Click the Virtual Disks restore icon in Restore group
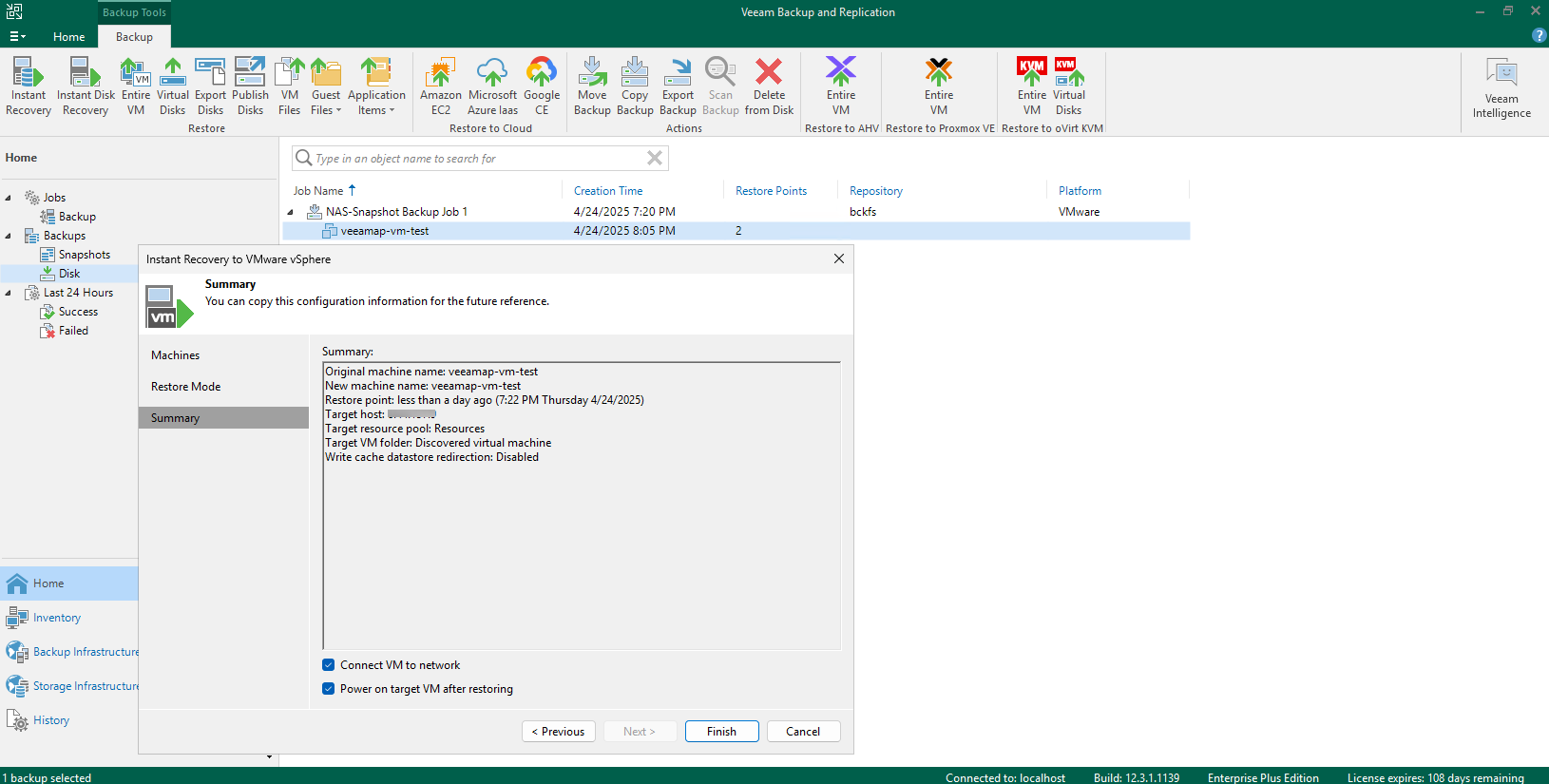Viewport: 1549px width, 784px height. pos(173,86)
